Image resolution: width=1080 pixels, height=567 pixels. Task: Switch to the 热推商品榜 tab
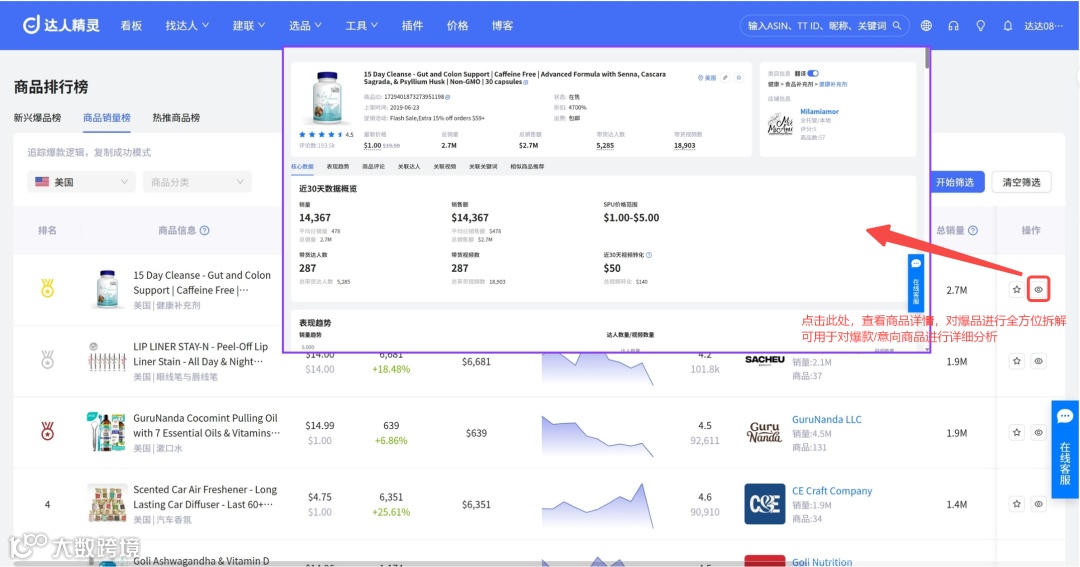click(176, 118)
